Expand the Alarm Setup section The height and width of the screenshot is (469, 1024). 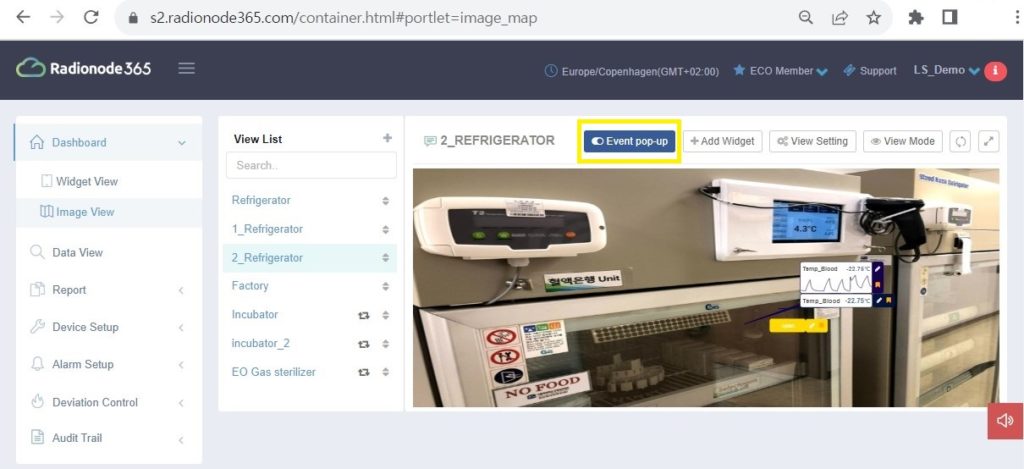pos(108,364)
